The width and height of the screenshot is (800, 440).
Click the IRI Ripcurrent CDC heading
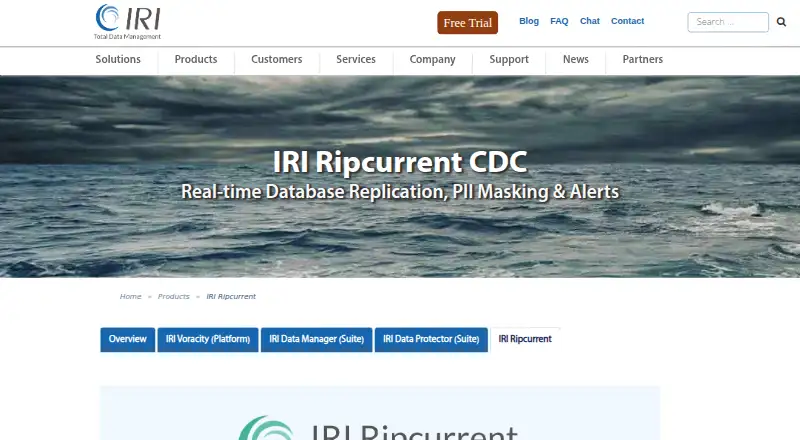[399, 162]
